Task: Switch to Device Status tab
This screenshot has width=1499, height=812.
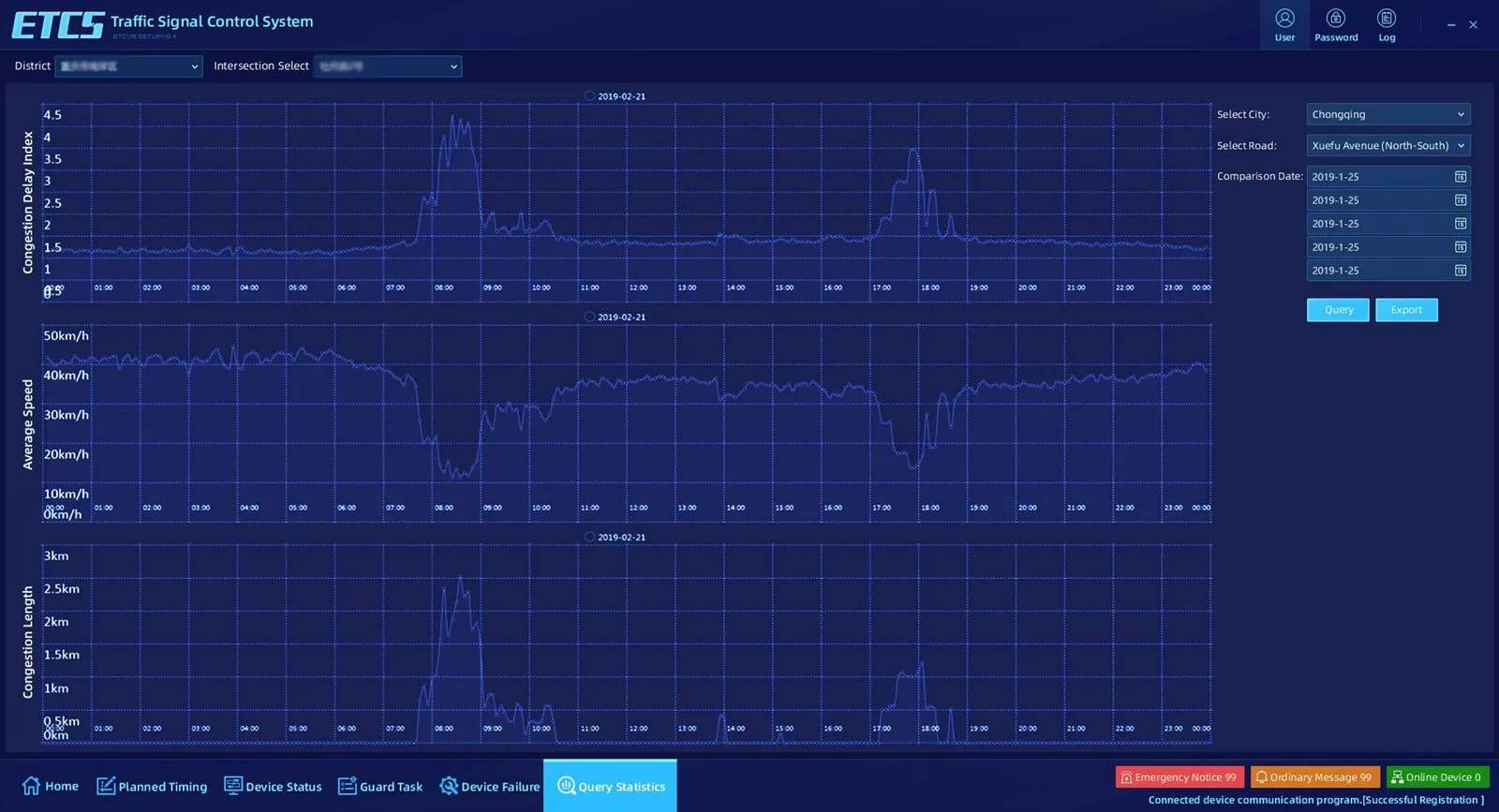Action: (x=273, y=786)
